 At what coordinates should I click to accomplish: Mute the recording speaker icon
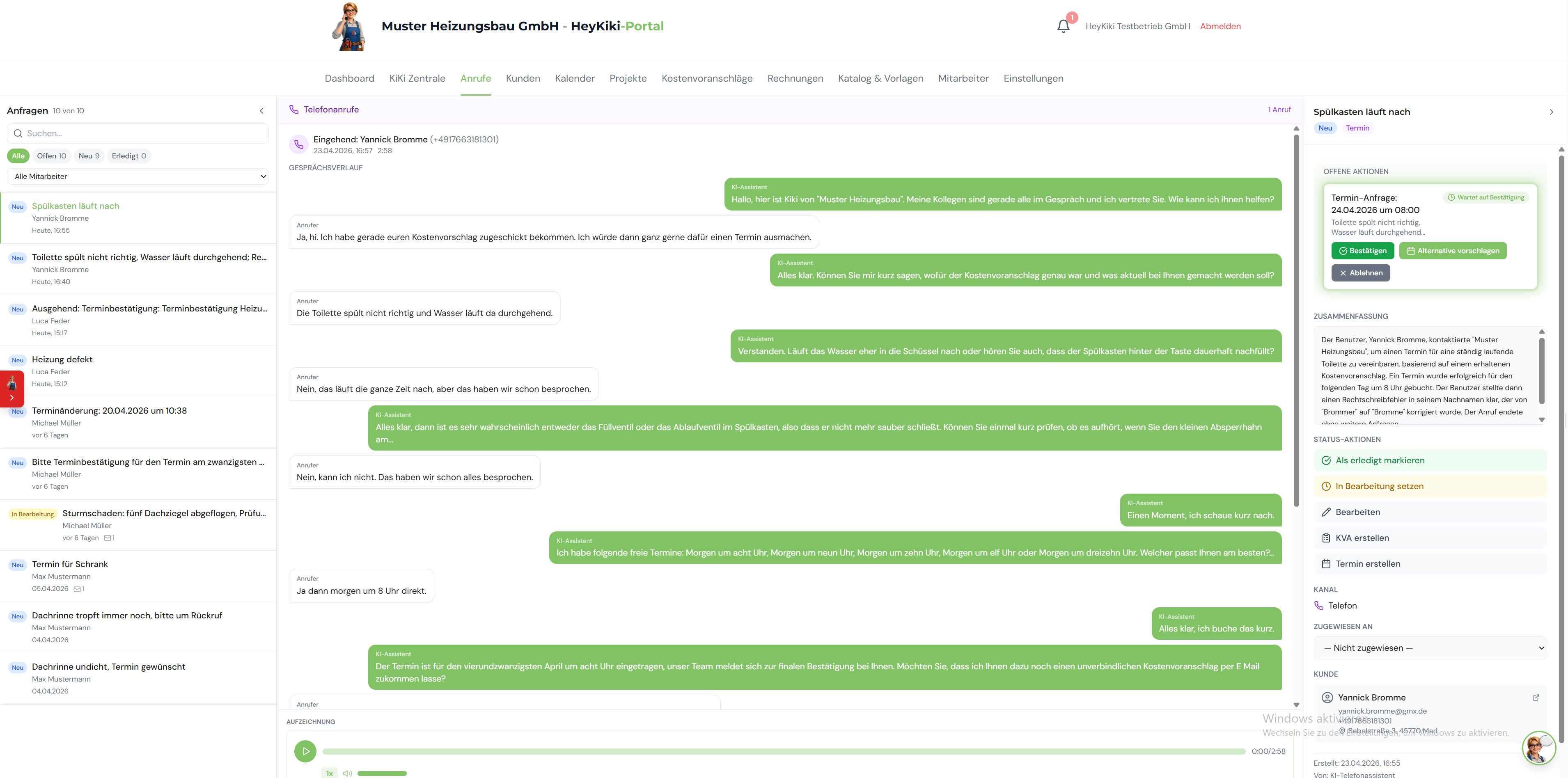coord(348,773)
